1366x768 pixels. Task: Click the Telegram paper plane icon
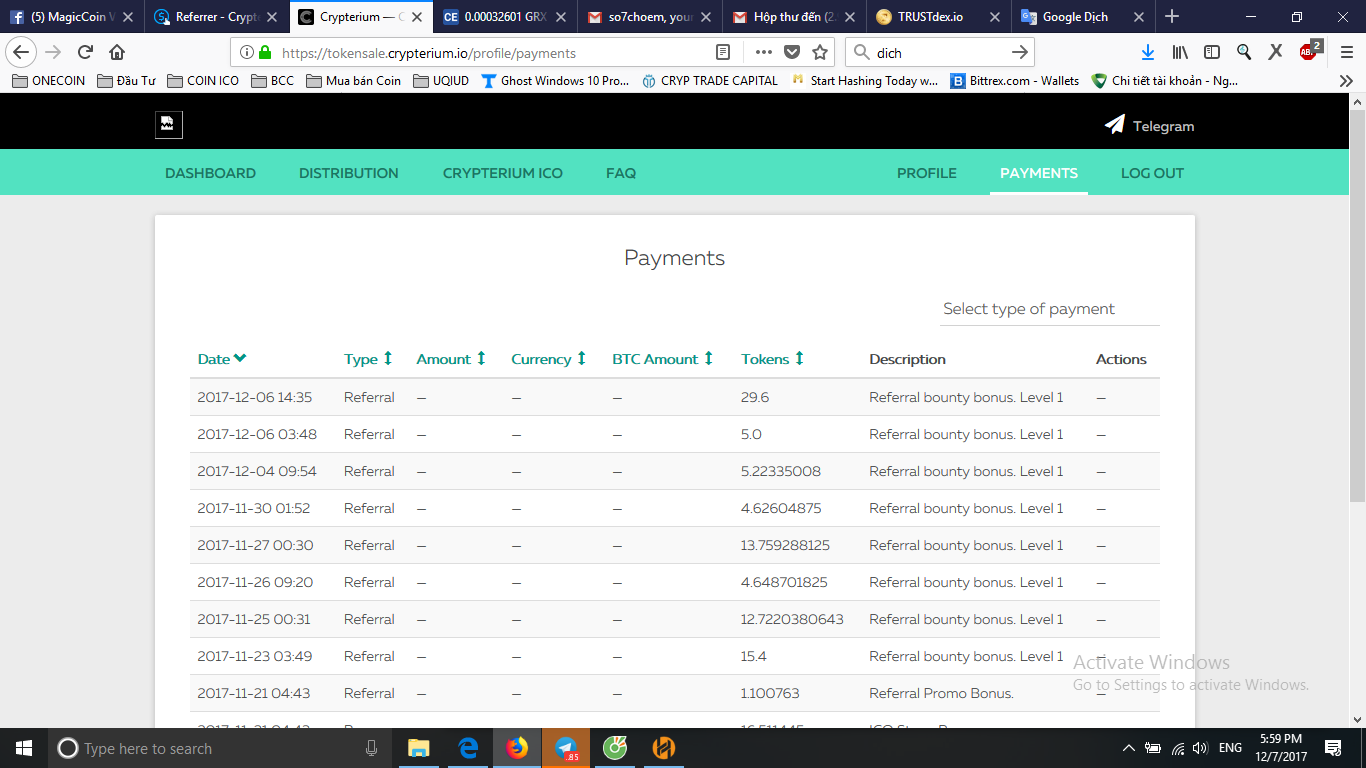click(1114, 124)
